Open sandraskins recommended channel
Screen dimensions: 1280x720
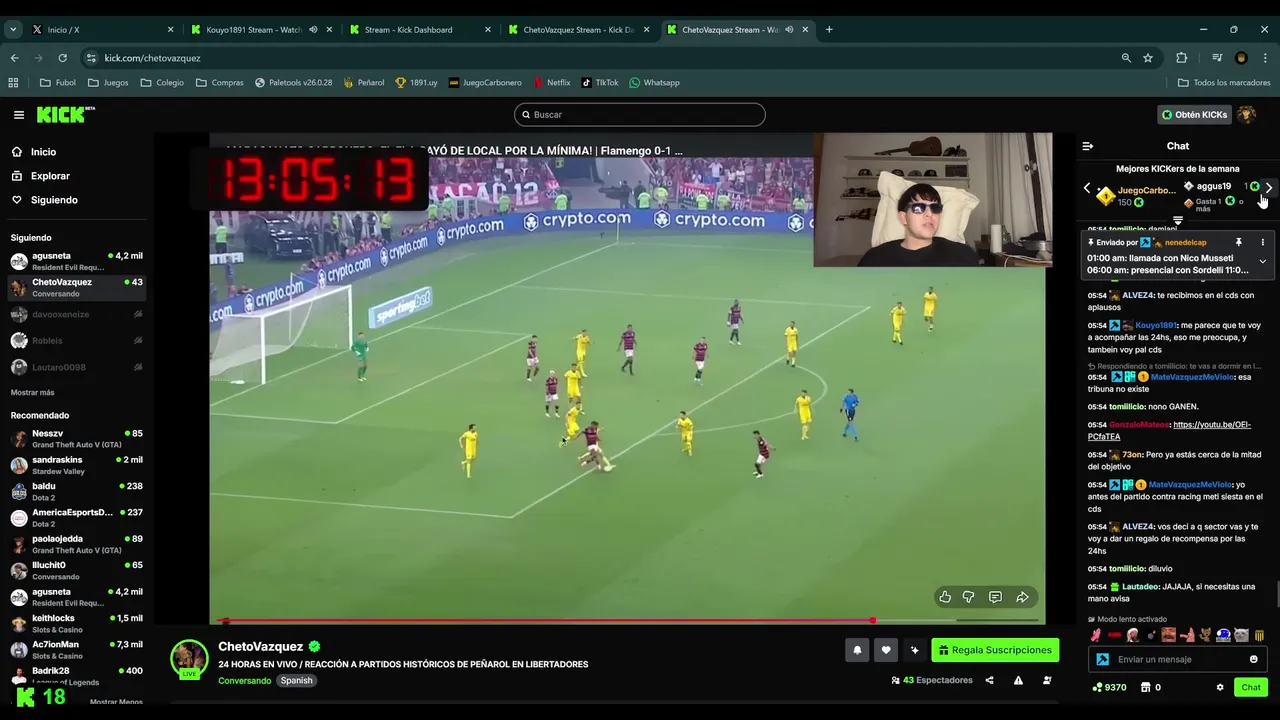76,465
